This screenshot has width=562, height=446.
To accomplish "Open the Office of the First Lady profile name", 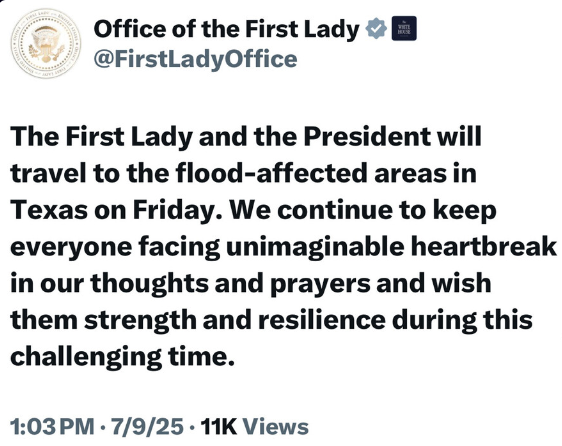I will tap(226, 29).
